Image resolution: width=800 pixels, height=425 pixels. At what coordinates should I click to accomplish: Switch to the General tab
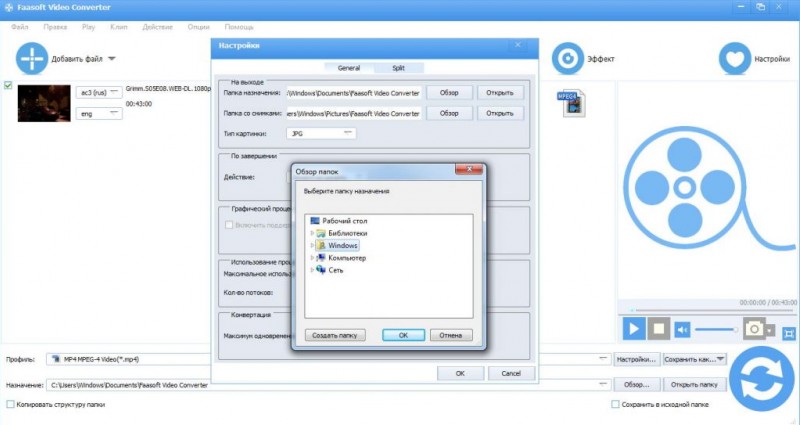click(349, 68)
